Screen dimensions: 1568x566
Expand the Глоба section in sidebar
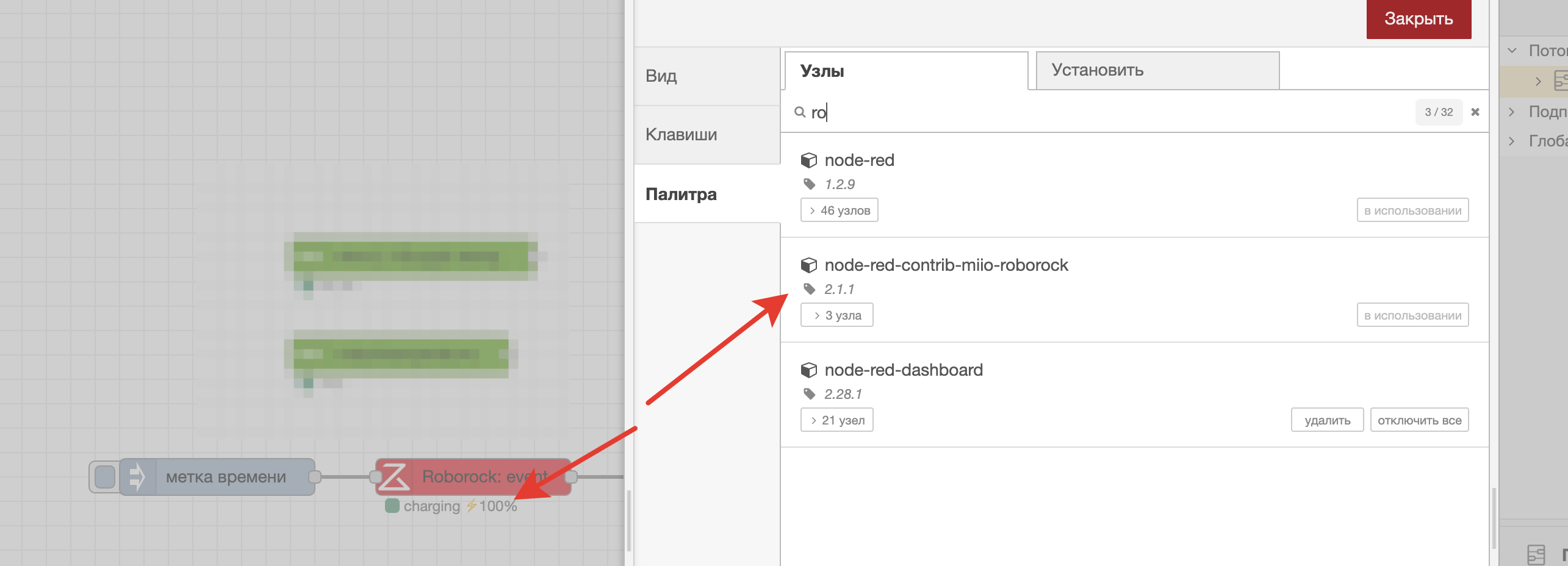[x=1512, y=141]
